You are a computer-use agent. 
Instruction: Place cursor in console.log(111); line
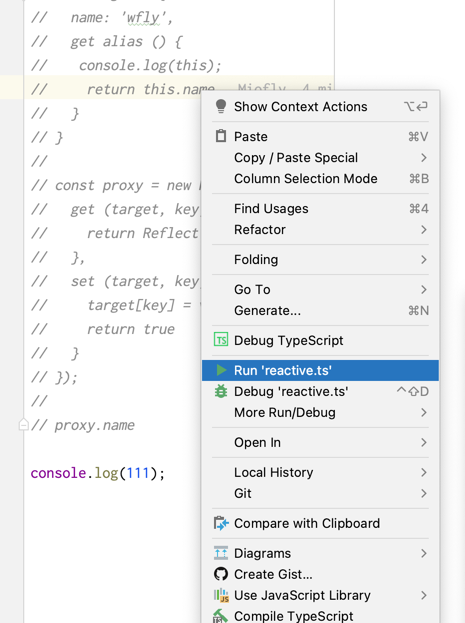98,473
